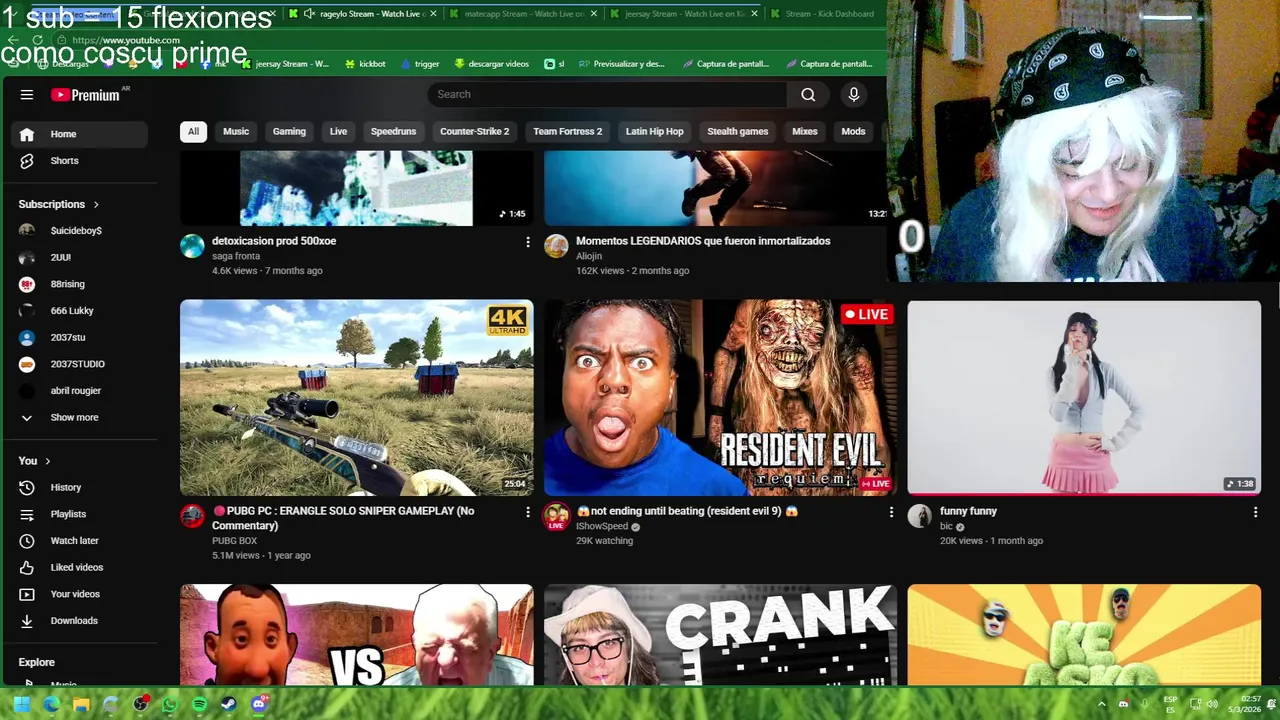Open WhatsApp from the taskbar
Screen dimensions: 1280x720
click(x=170, y=704)
